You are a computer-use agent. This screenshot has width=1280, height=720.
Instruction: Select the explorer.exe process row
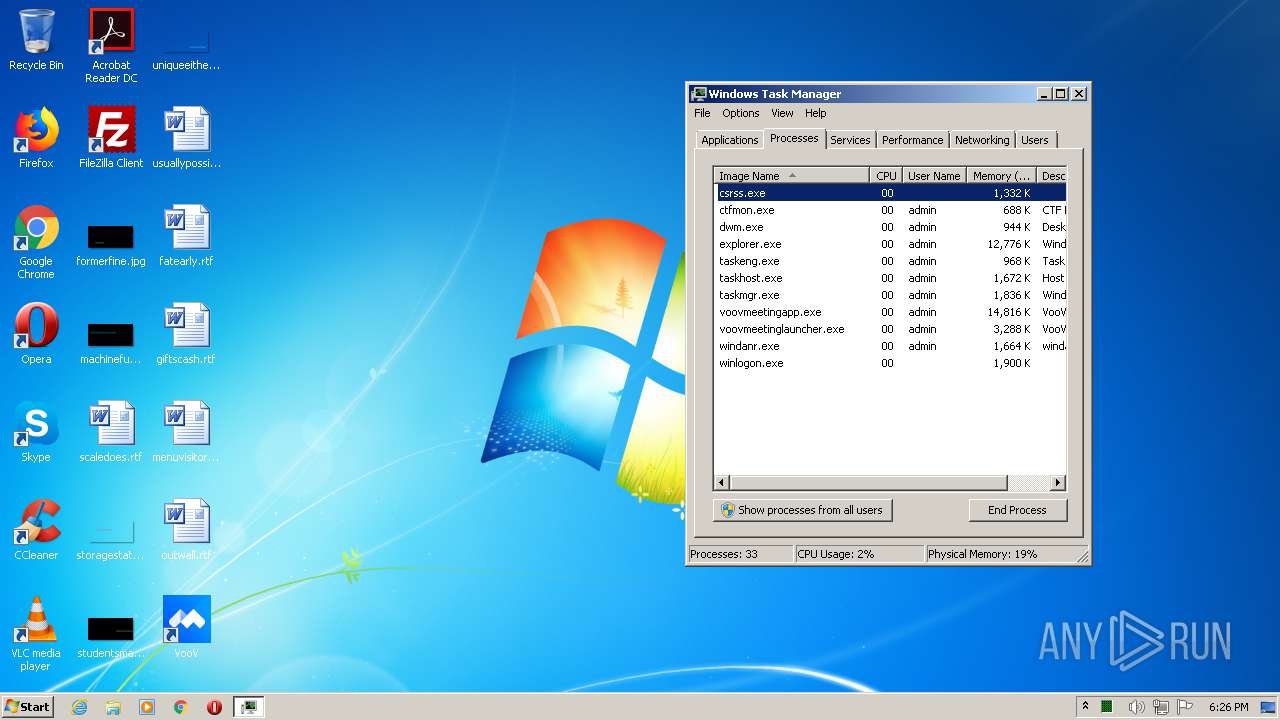tap(891, 244)
